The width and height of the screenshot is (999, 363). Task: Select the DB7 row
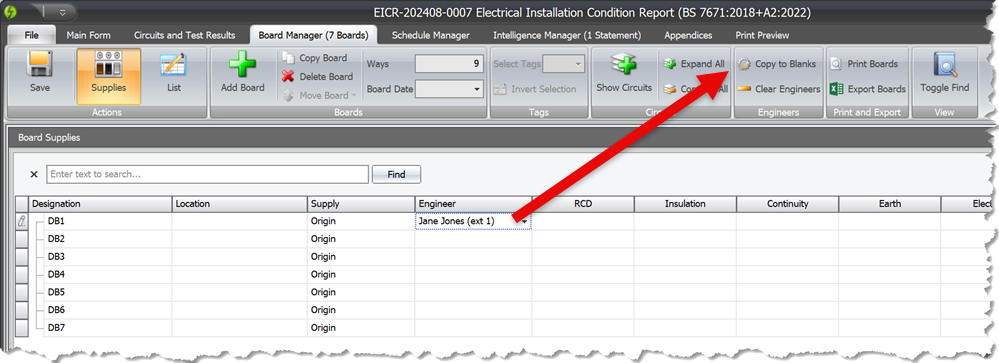57,328
